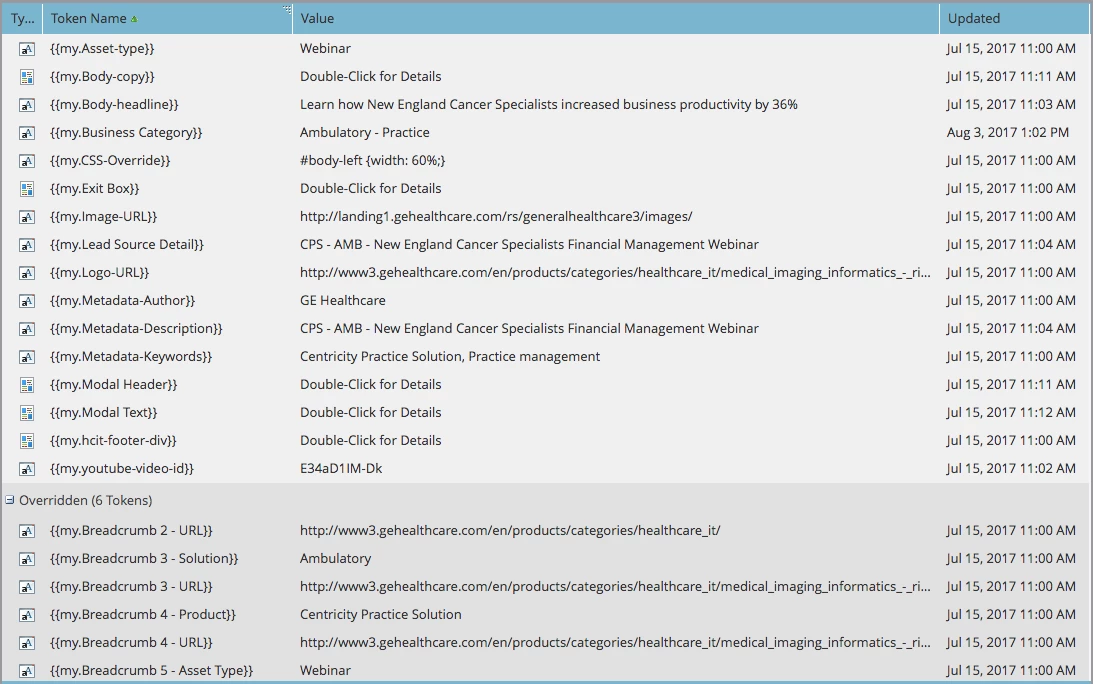Image resolution: width=1093 pixels, height=684 pixels.
Task: Select the {{my.Body-headline}} token name
Action: click(114, 105)
